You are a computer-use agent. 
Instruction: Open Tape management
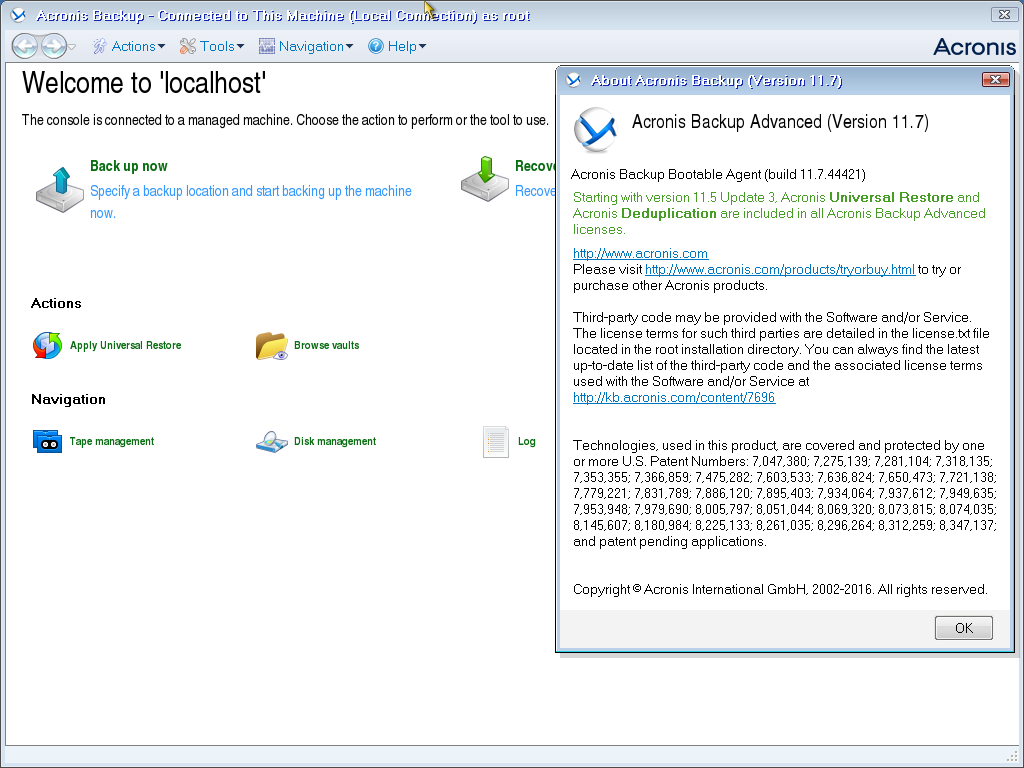tap(112, 441)
